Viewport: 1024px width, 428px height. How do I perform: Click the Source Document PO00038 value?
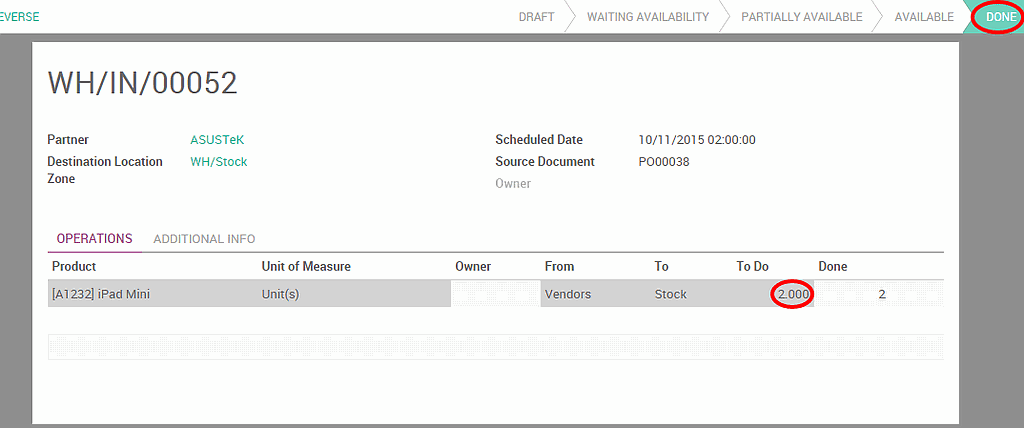click(663, 162)
